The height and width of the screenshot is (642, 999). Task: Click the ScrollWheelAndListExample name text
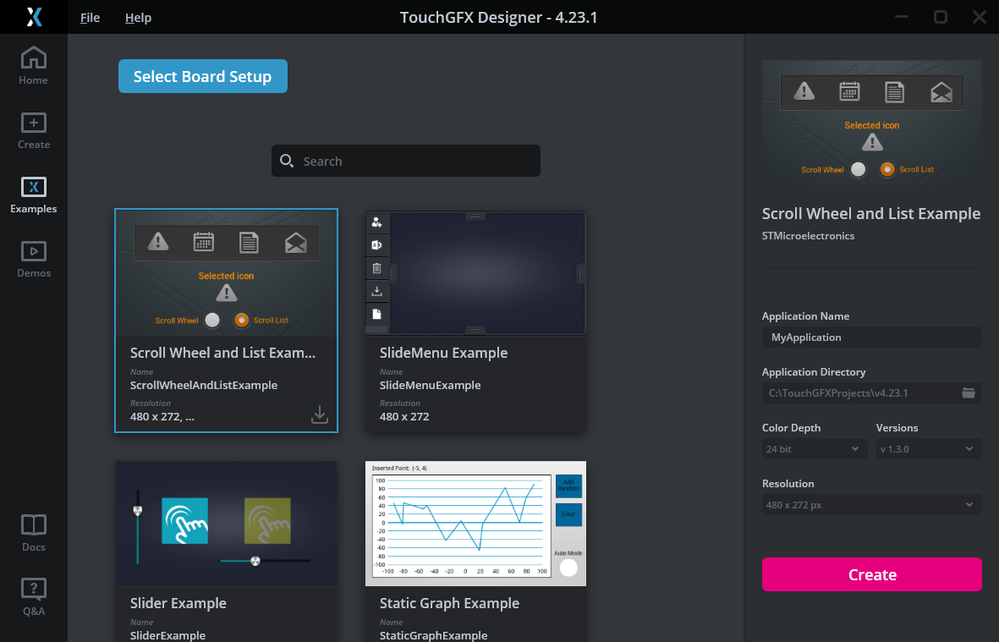point(203,385)
